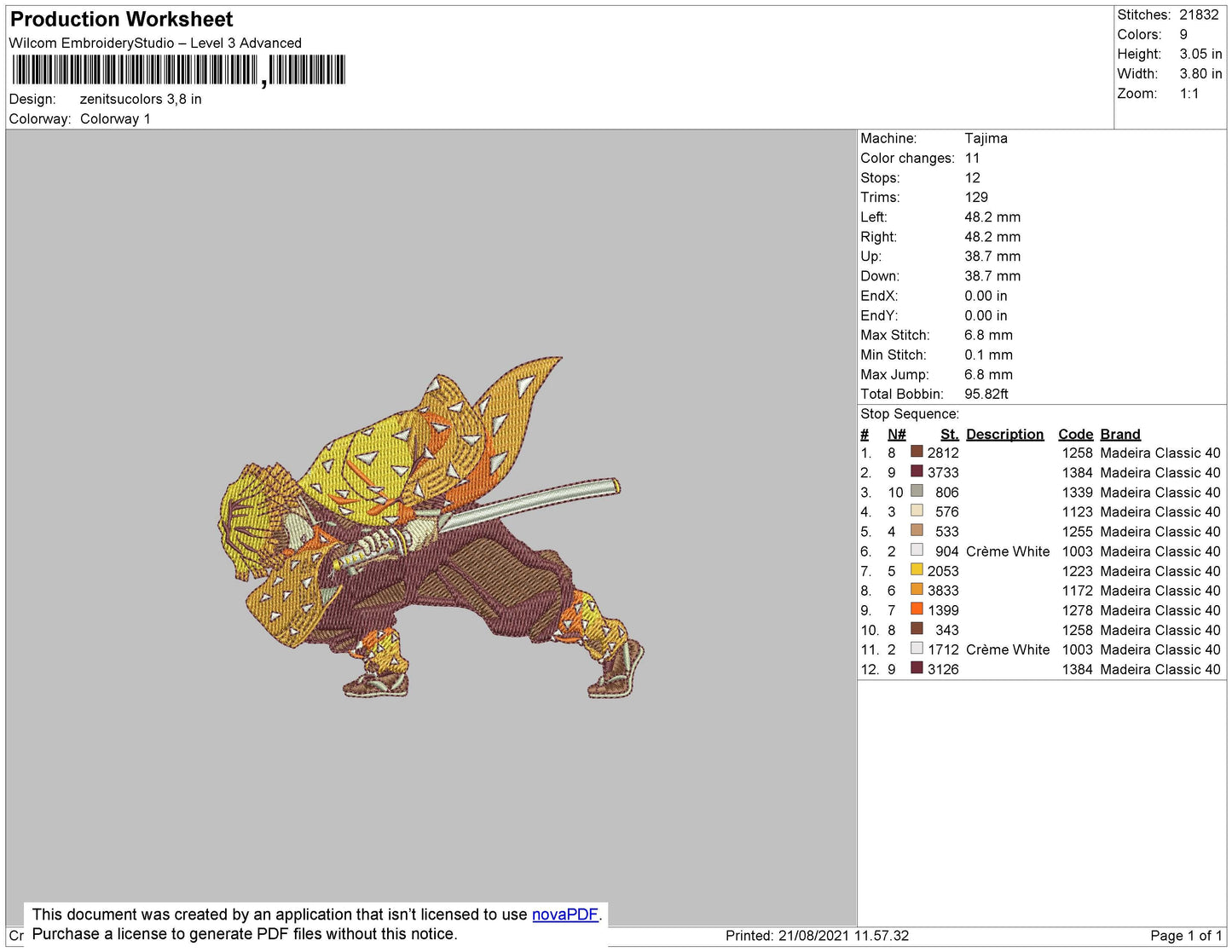
Task: Click Min Stitch value '0.1 mm'
Action: coord(988,355)
